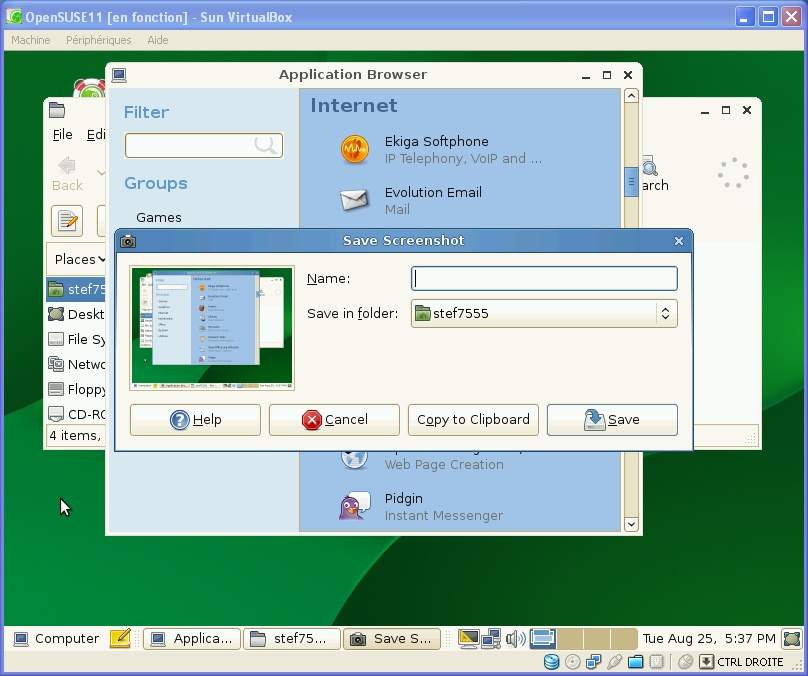Click the Ekiga Softphone label
Screen dimensions: 808x676
pos(436,141)
